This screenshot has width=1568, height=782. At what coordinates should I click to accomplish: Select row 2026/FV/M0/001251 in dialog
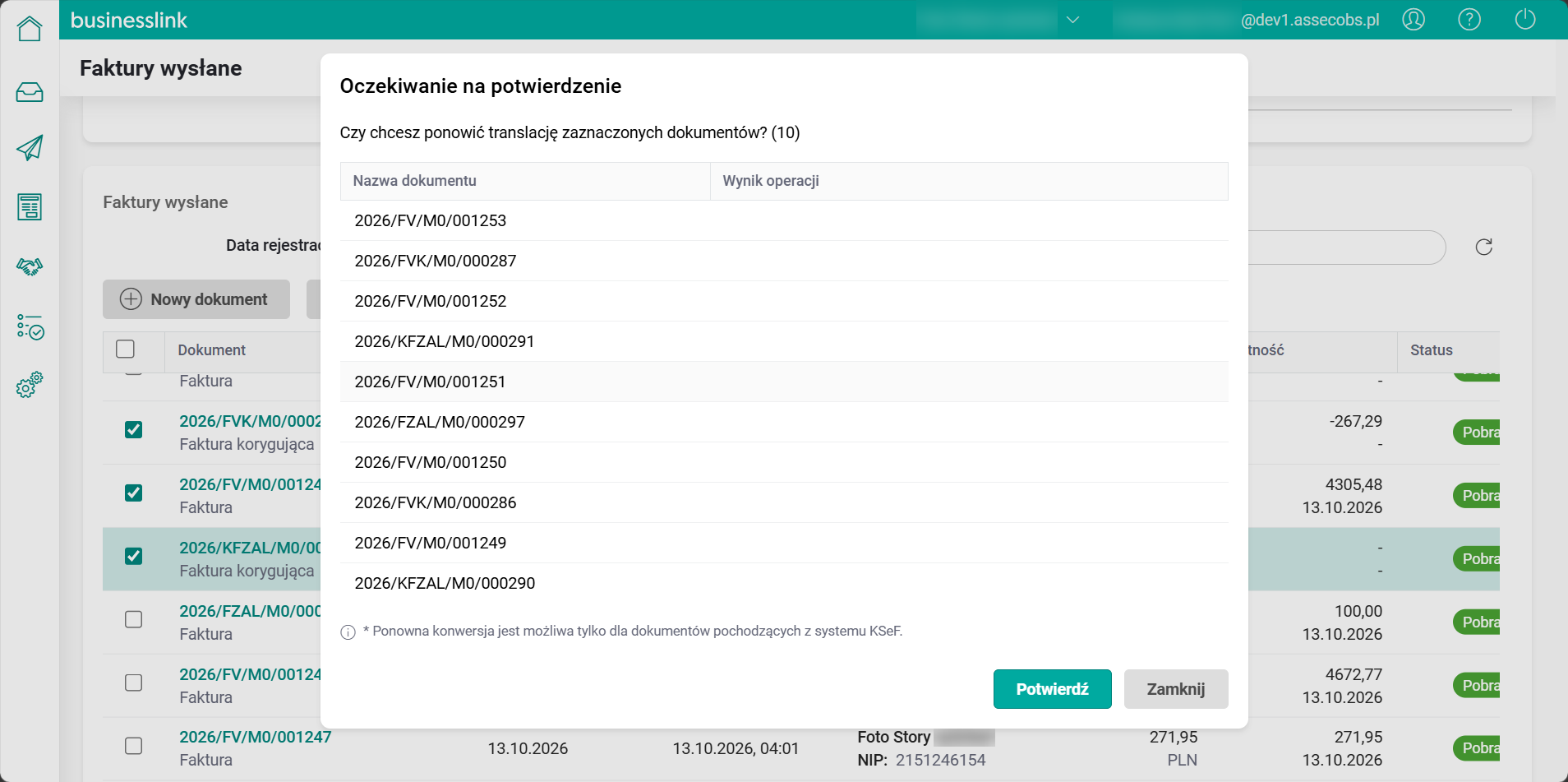784,382
